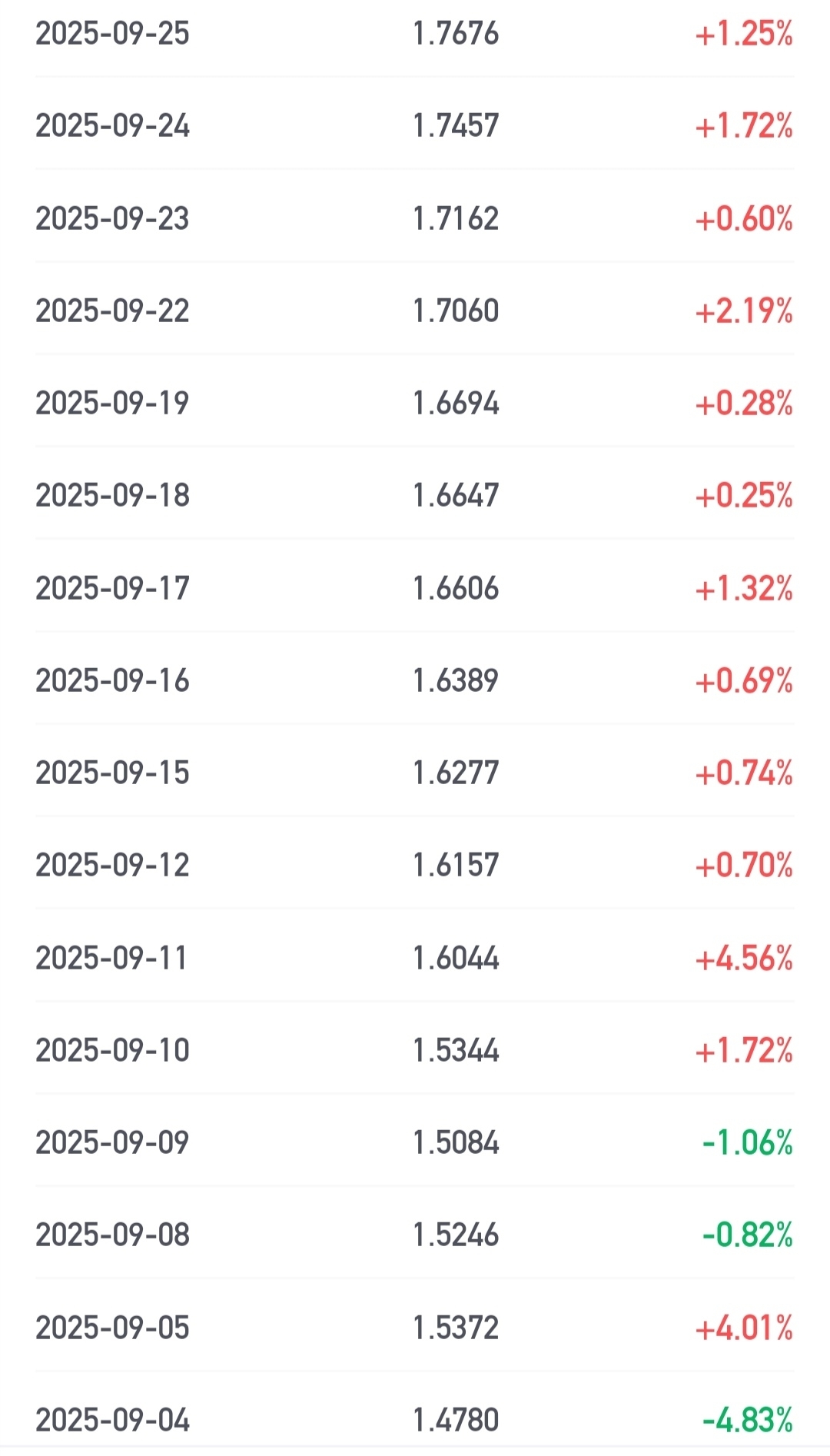This screenshot has height=1456, width=830.
Task: Select the +0.70% change on 2025-09-12
Action: 743,866
